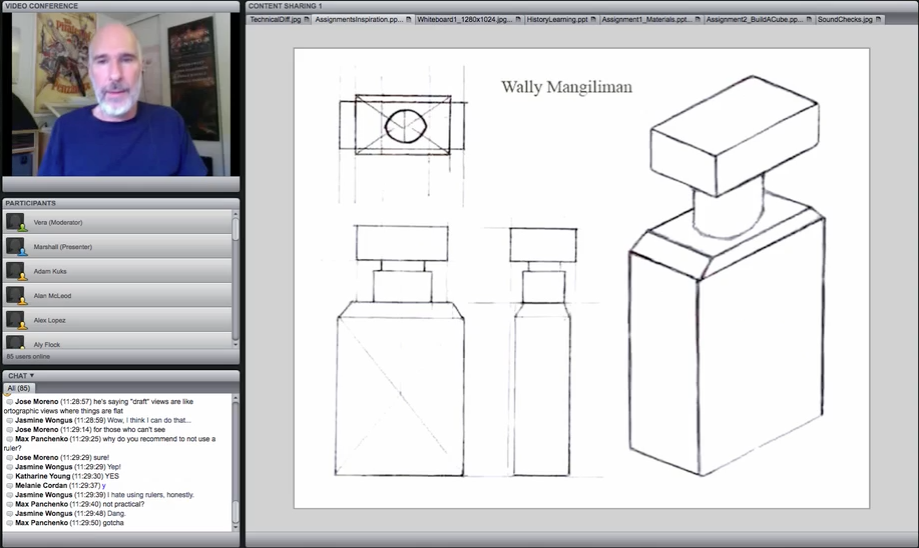Click the presenter video feed

(x=121, y=94)
